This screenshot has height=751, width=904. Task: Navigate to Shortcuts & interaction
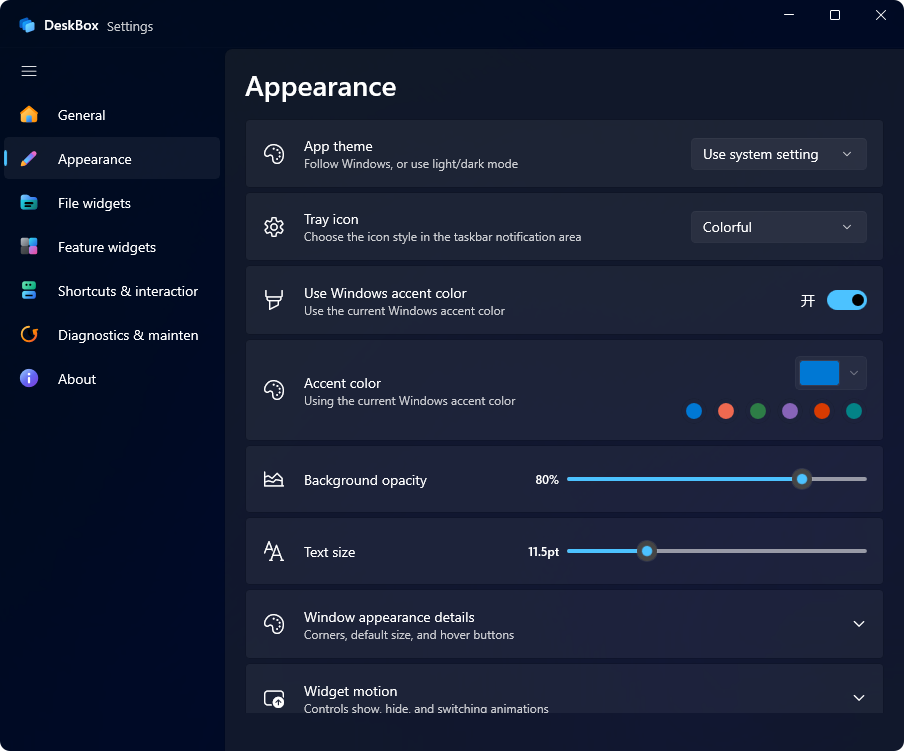[112, 290]
